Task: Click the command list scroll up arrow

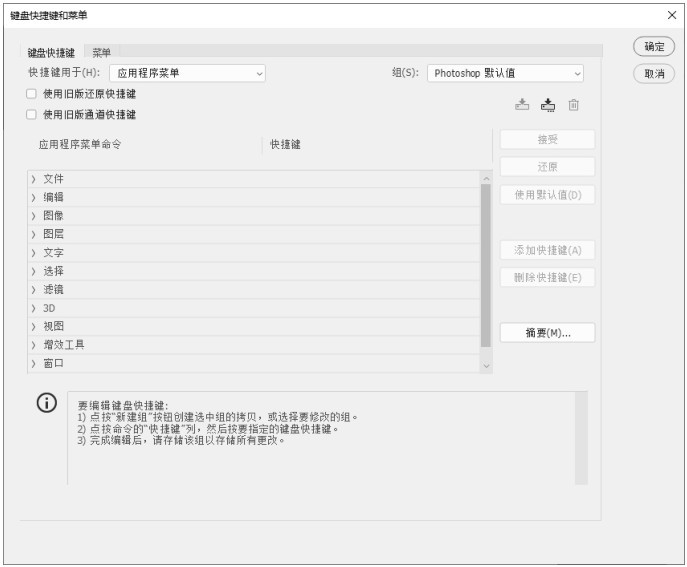Action: (x=485, y=178)
